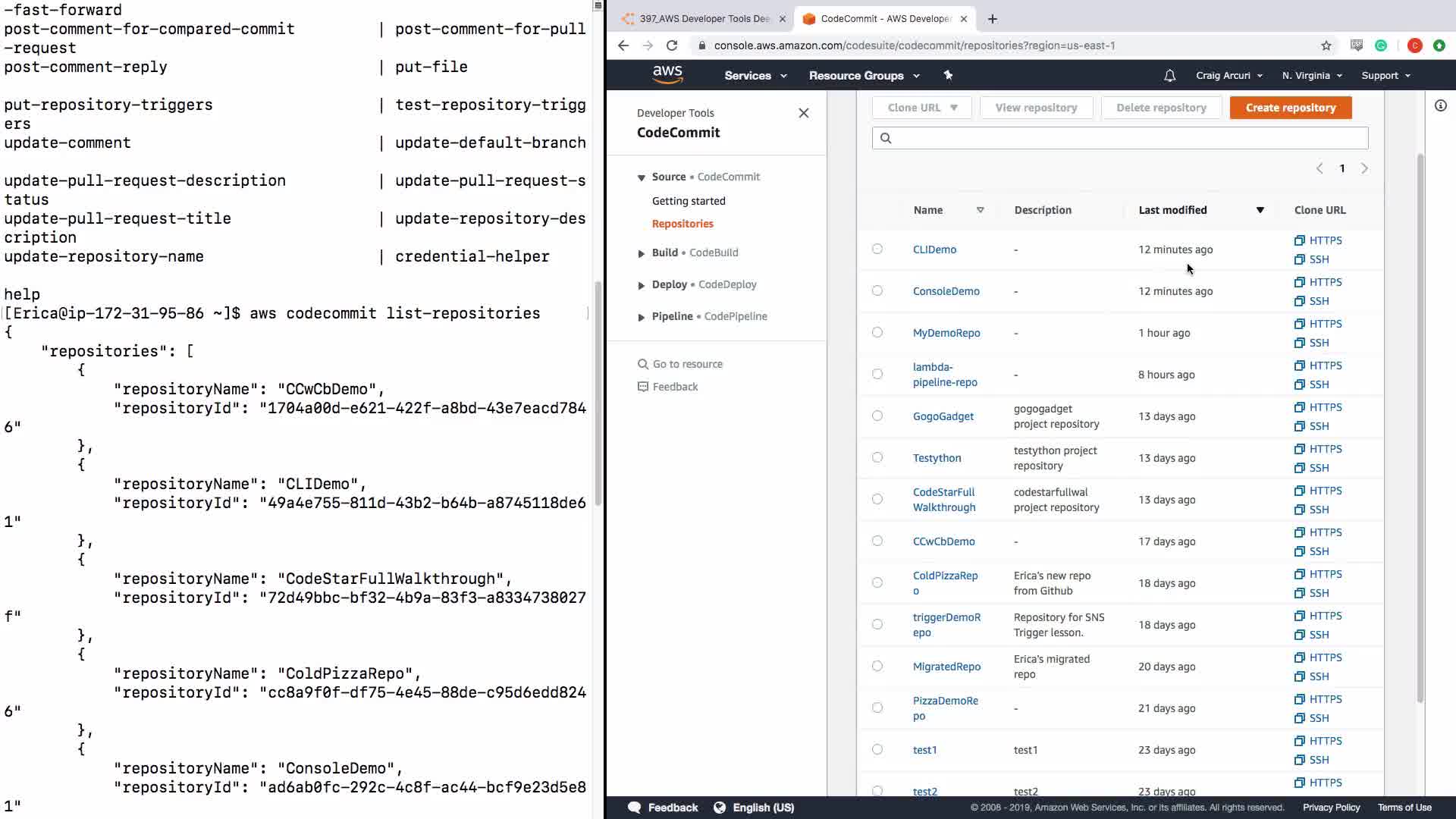
Task: Click the repository search input field
Action: click(1120, 138)
